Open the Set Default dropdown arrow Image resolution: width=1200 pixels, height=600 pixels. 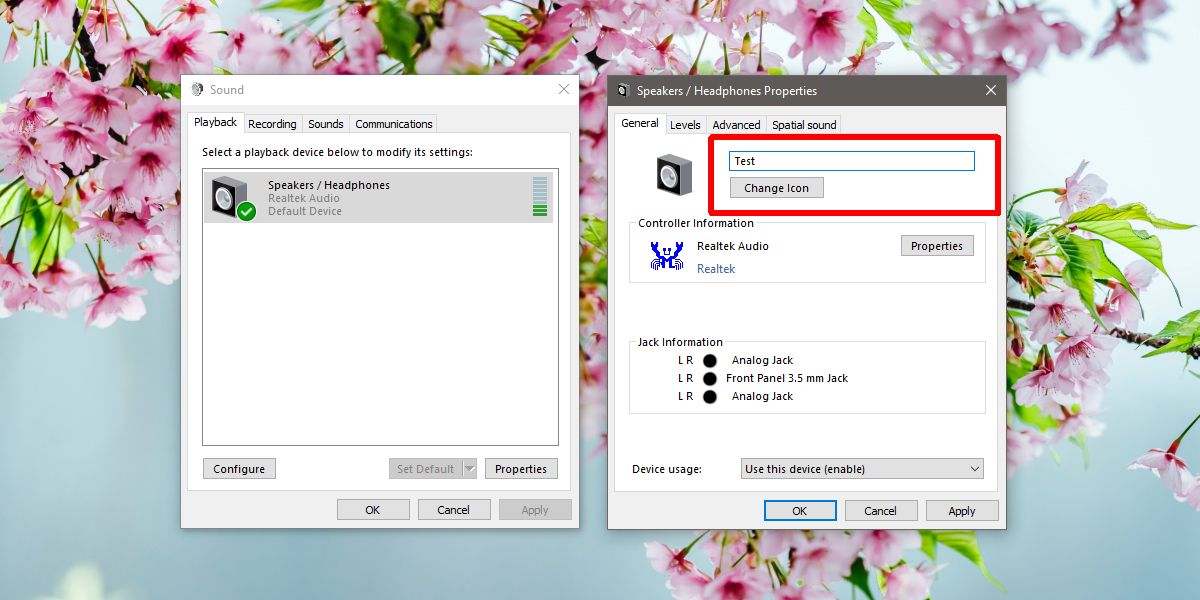click(468, 469)
